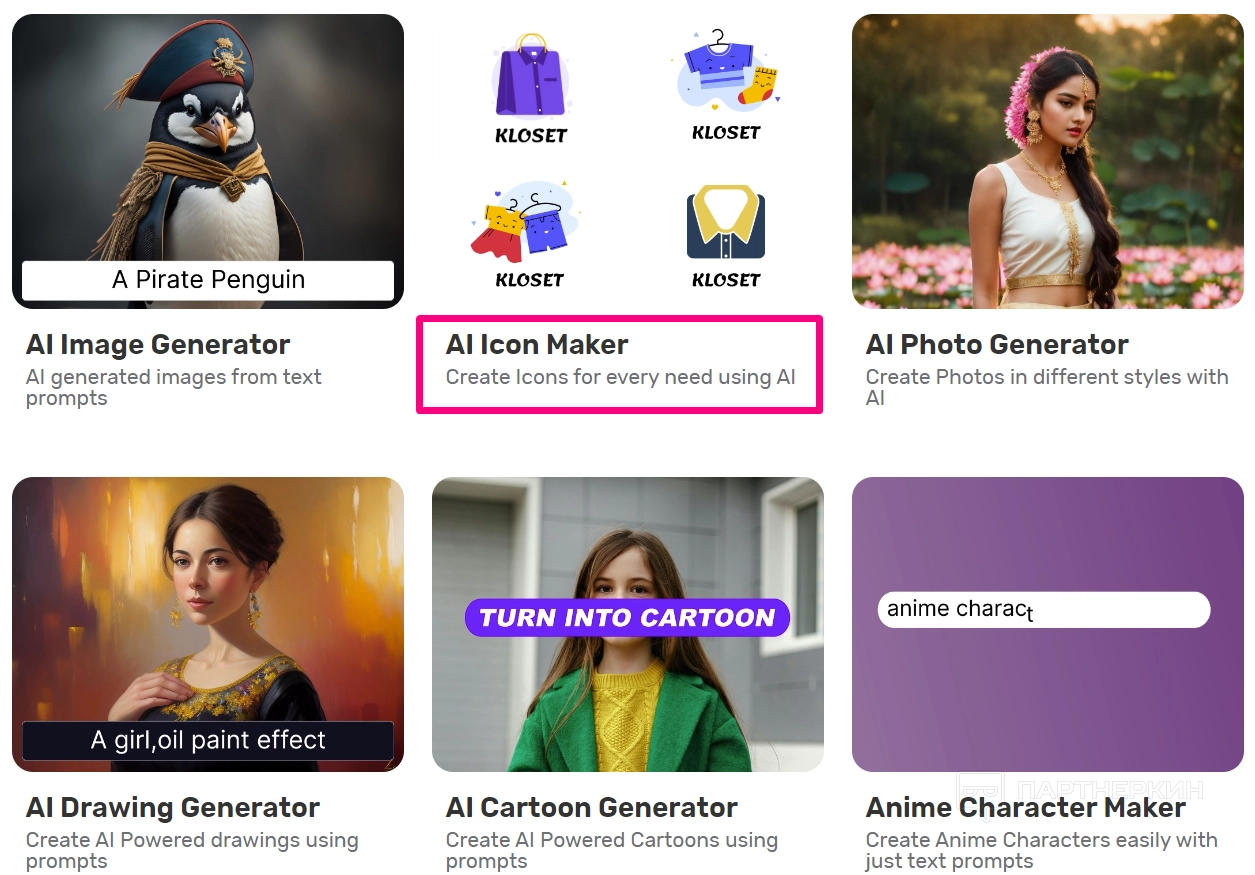This screenshot has width=1255, height=875.
Task: Open the Anime Character Maker title link
Action: [1026, 808]
